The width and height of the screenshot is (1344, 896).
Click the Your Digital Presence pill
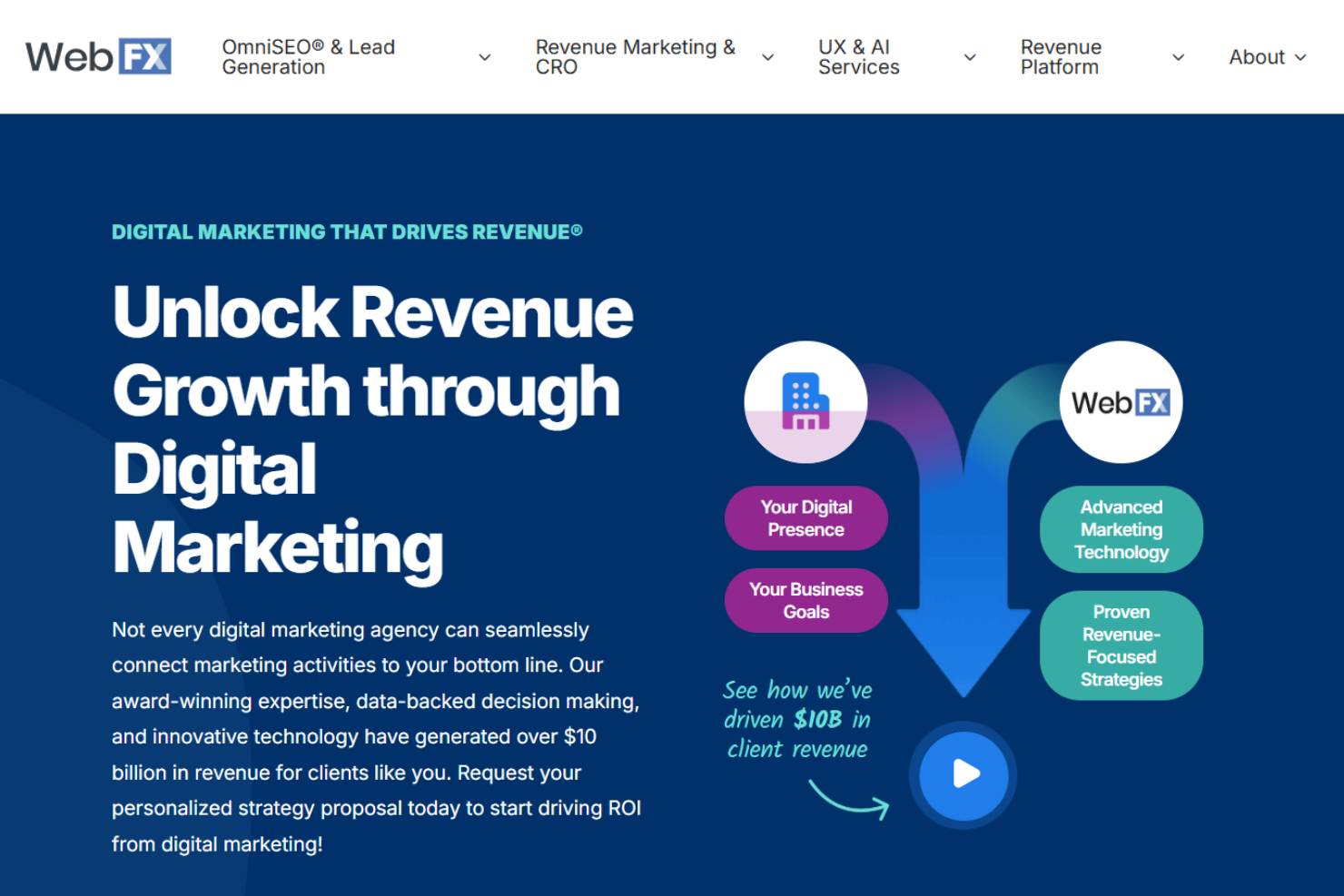coord(805,518)
